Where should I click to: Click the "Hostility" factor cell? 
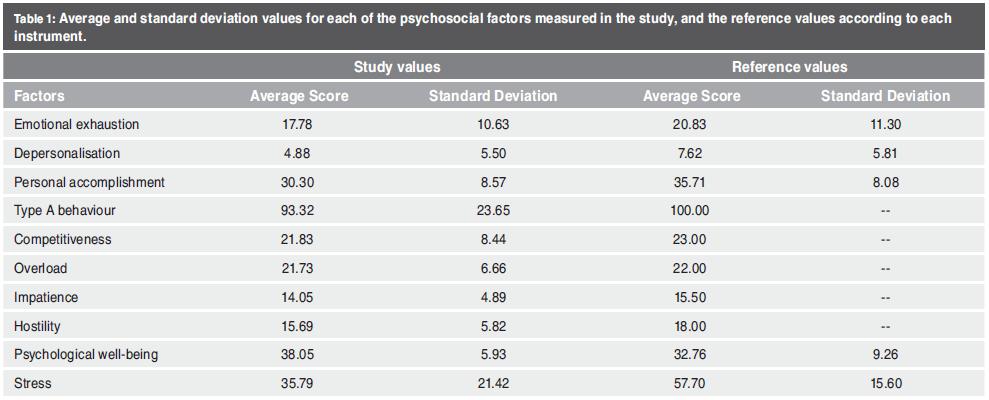39,327
